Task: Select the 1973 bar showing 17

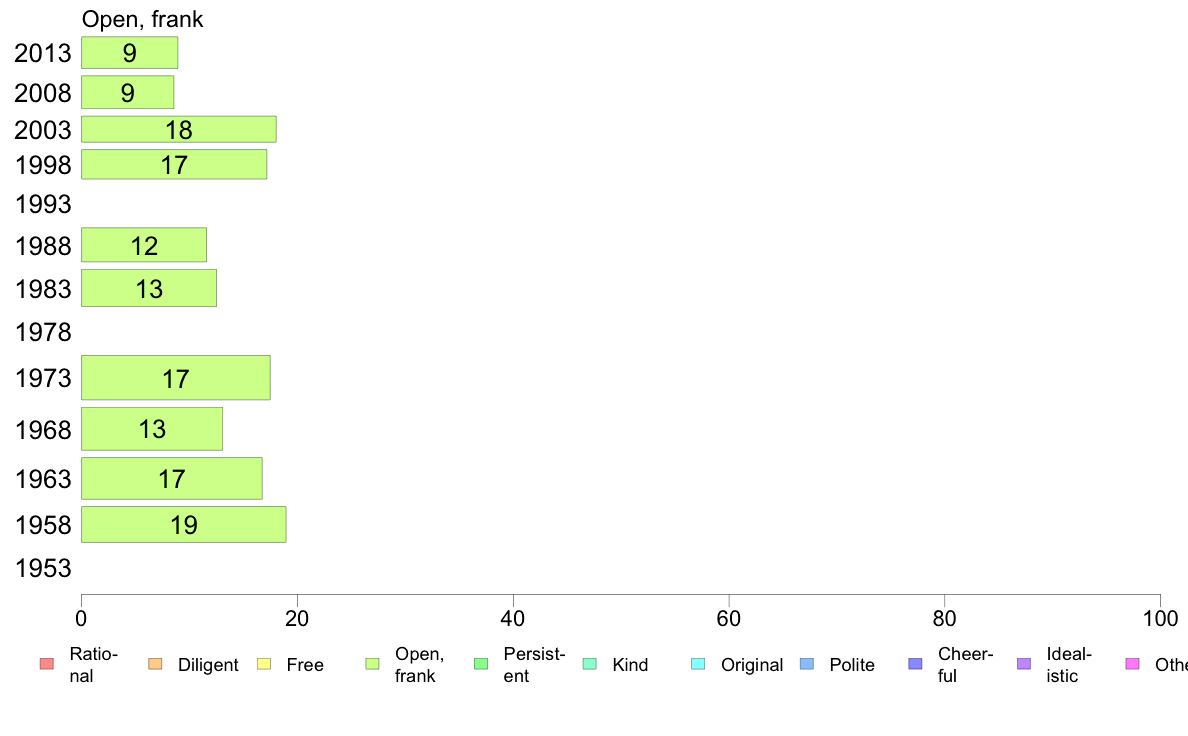Action: [176, 378]
